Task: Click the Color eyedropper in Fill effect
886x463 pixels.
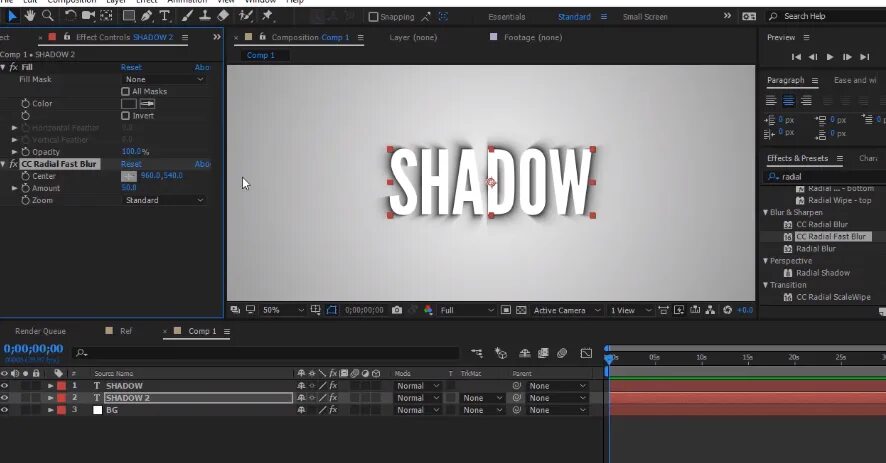Action: 147,103
